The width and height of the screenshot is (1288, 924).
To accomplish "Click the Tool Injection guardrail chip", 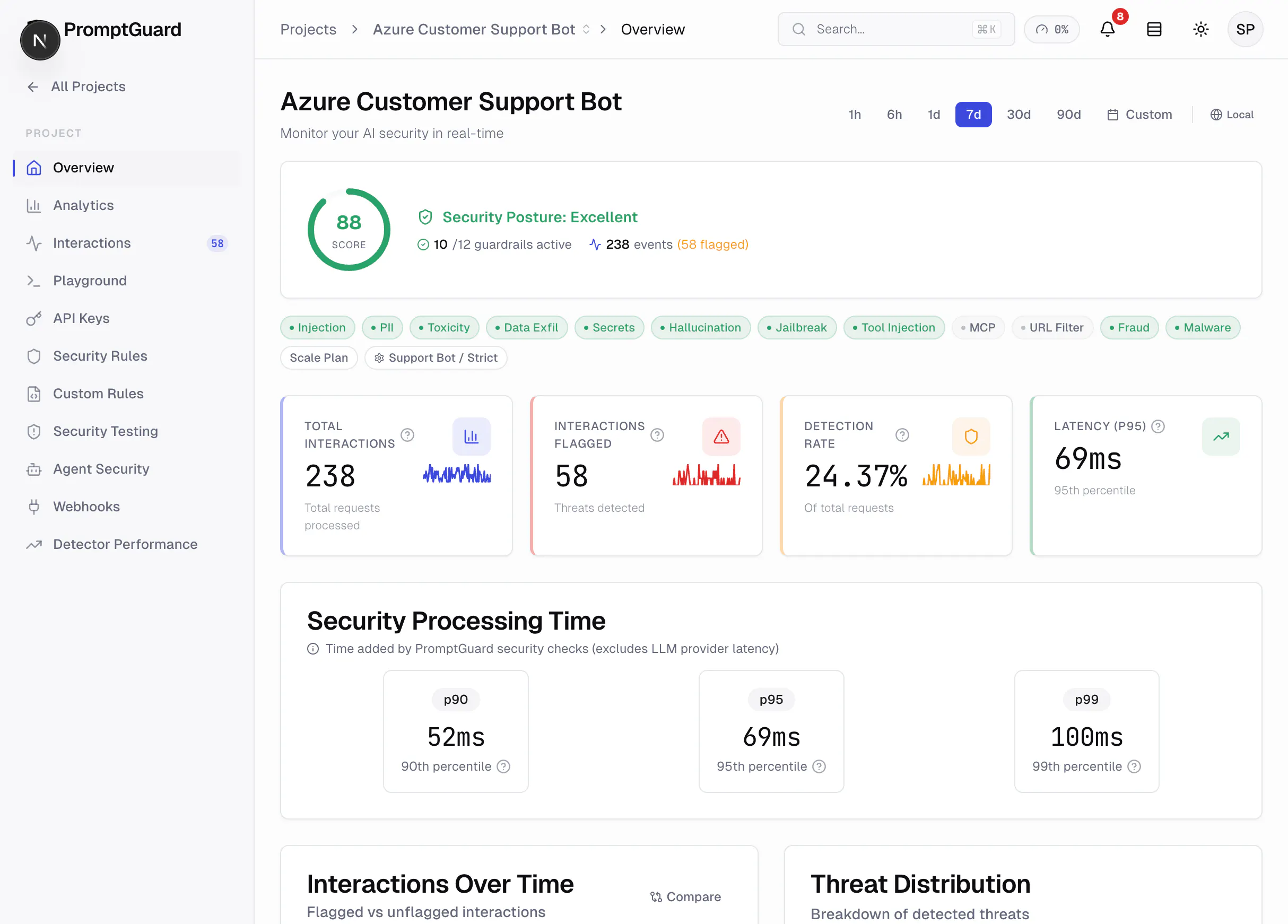I will tap(894, 327).
